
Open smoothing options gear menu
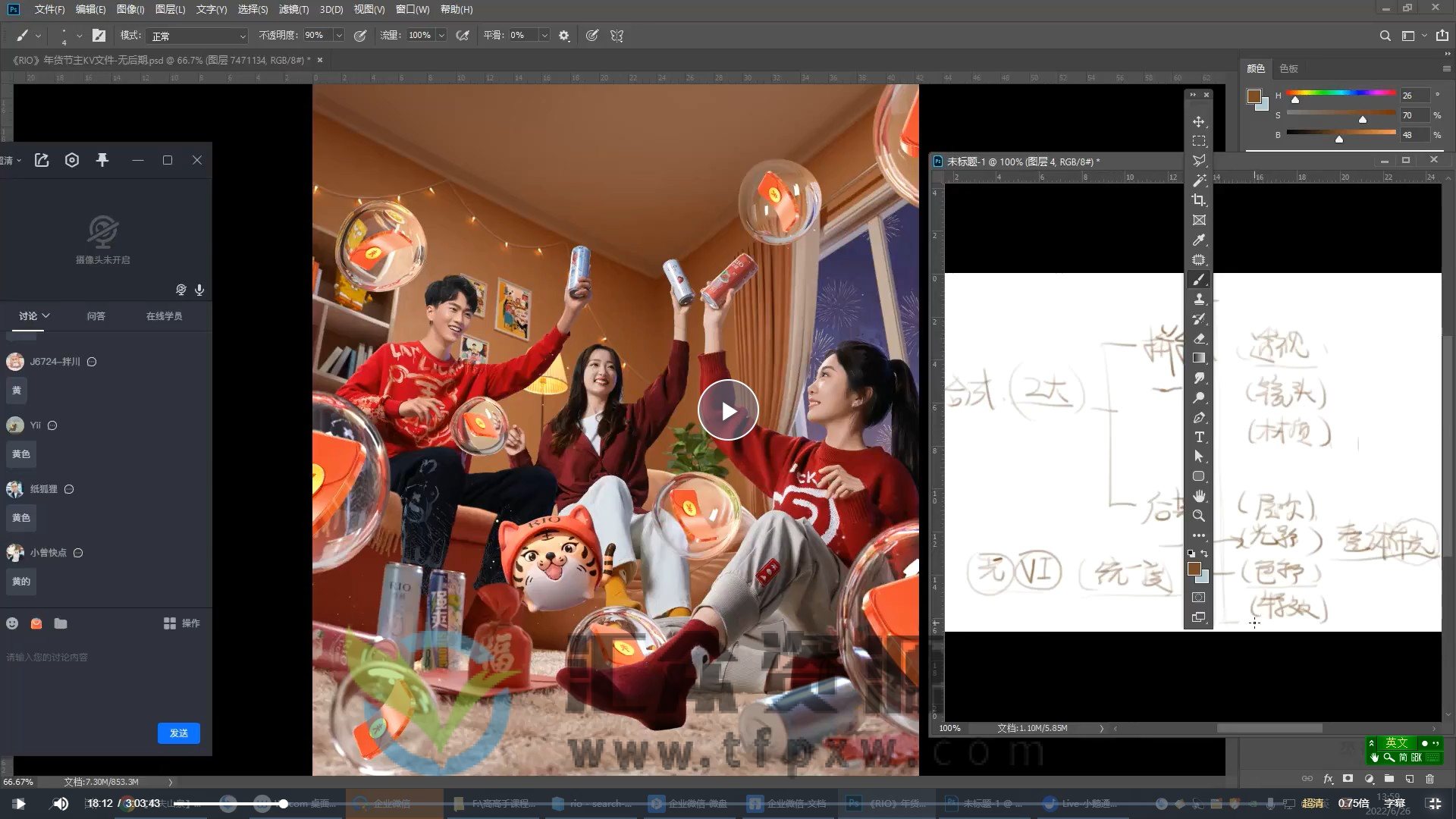pos(563,36)
